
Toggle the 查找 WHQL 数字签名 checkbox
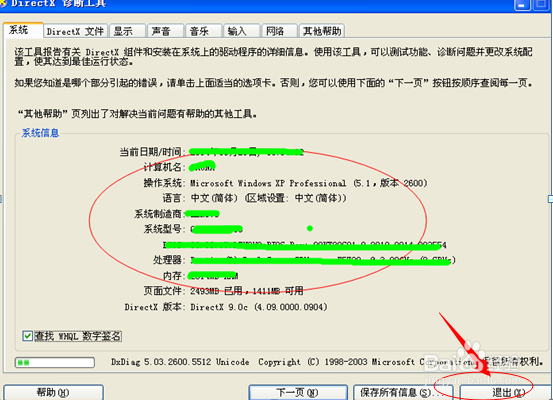point(28,336)
